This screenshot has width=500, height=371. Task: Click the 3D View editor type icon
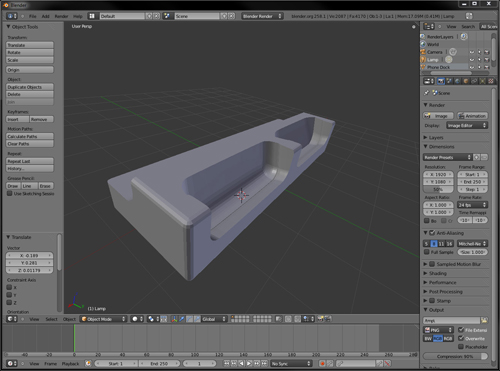point(12,319)
